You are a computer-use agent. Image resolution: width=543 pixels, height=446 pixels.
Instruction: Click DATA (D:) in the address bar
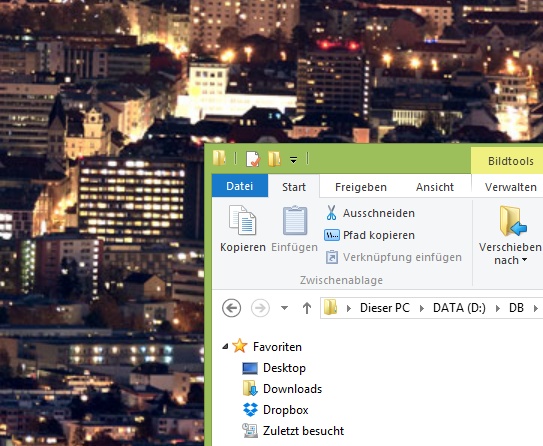[x=459, y=307]
